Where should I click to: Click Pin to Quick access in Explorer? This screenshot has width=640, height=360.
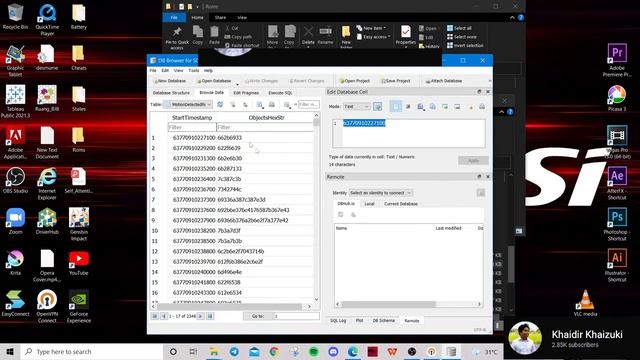pos(177,37)
